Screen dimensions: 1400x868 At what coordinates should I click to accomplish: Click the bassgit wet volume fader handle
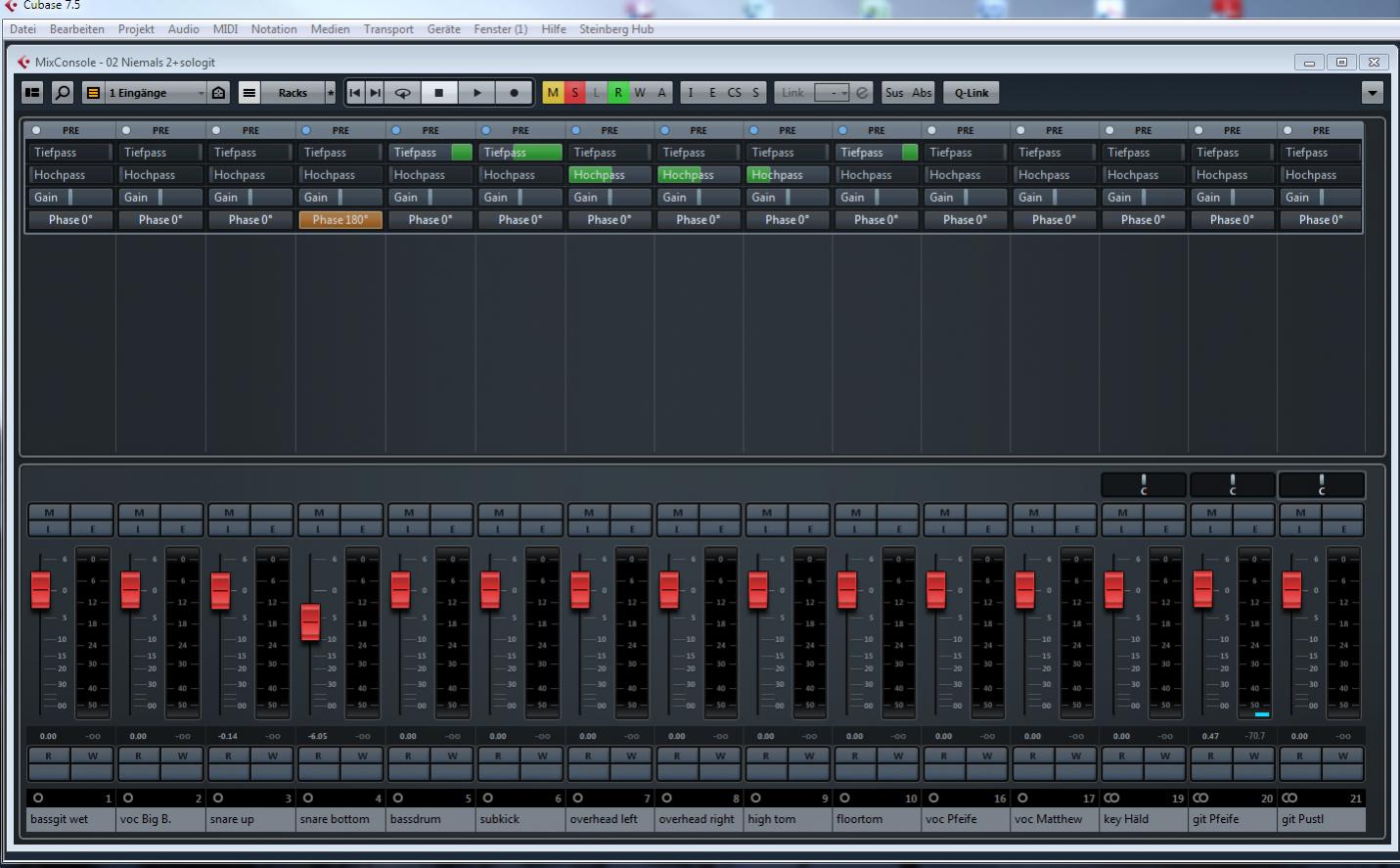(40, 590)
